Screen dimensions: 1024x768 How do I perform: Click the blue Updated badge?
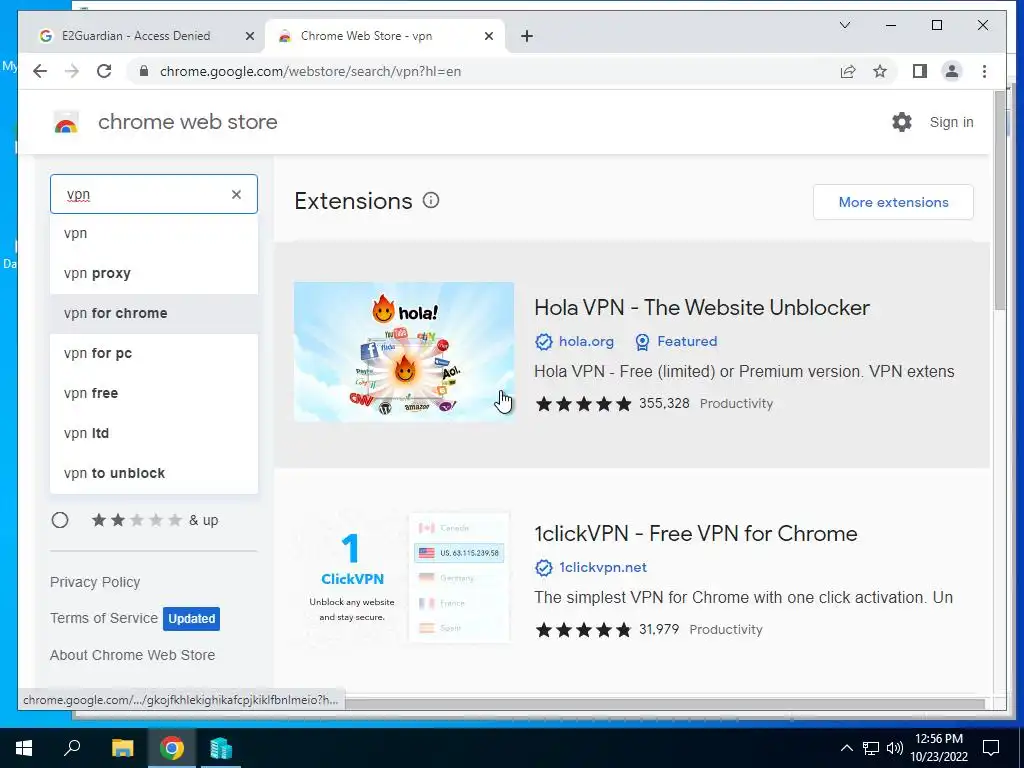191,618
